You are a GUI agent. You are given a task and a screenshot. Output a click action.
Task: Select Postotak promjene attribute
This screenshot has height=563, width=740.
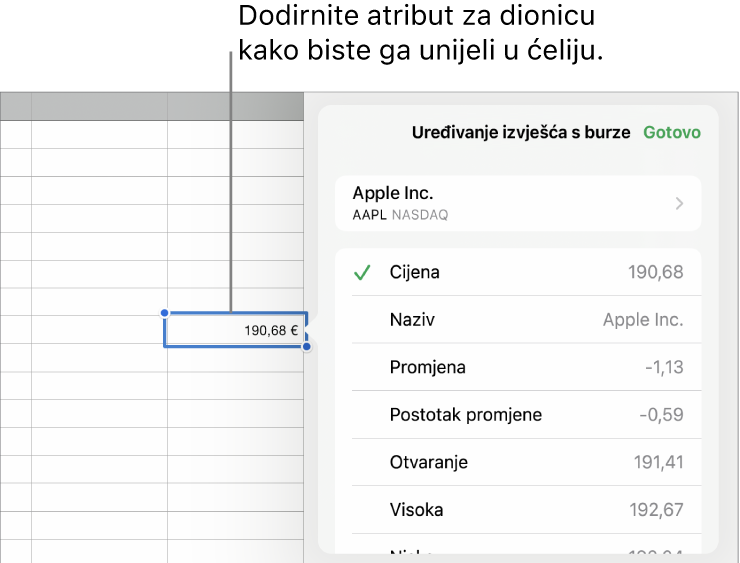point(518,415)
